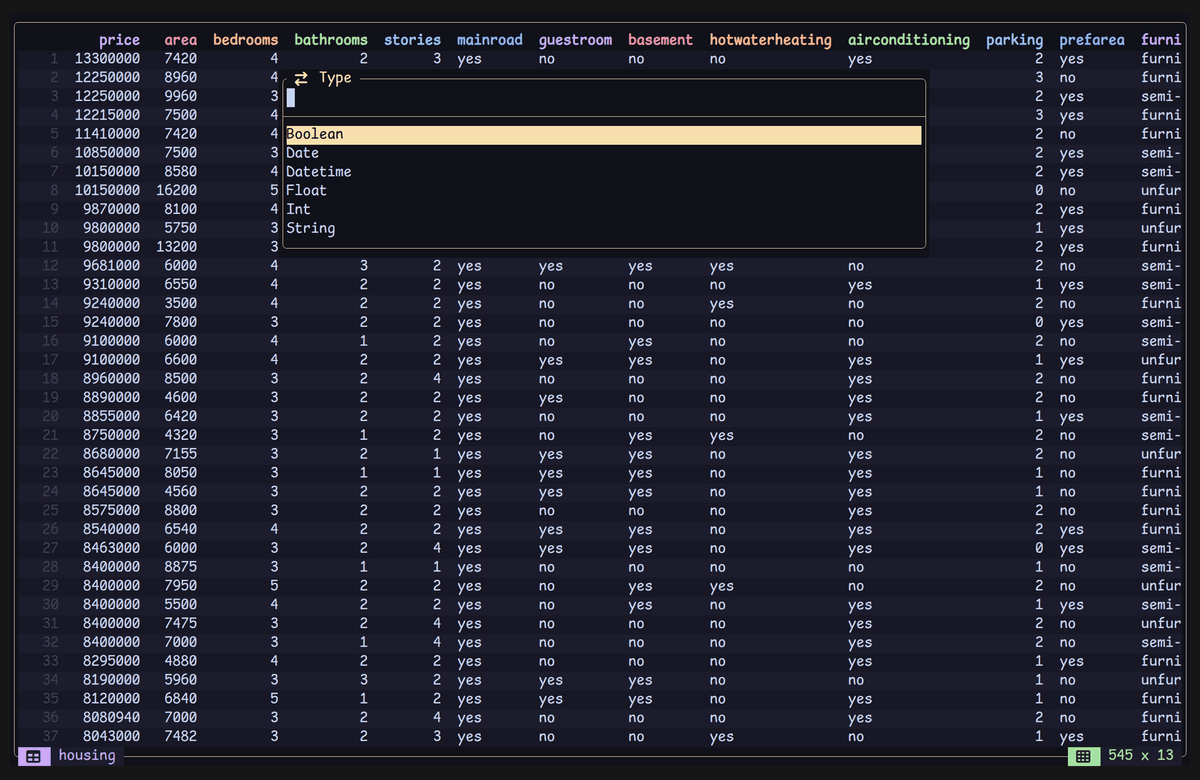Select the price cell 13300000
The height and width of the screenshot is (780, 1200).
[107, 59]
